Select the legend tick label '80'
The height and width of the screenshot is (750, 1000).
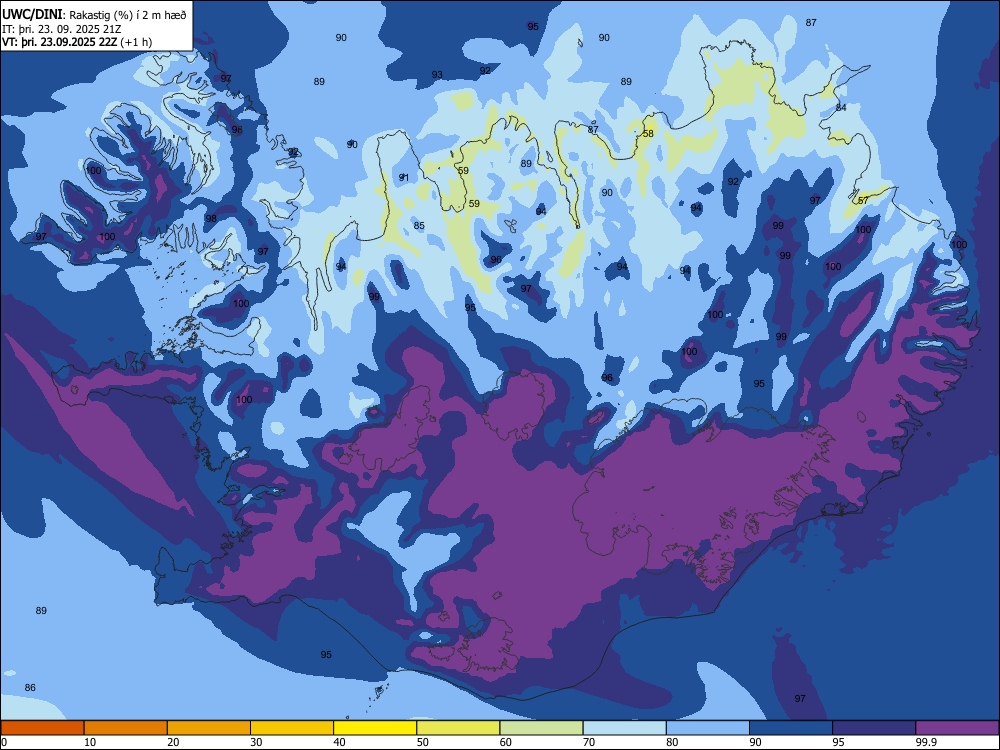click(672, 742)
